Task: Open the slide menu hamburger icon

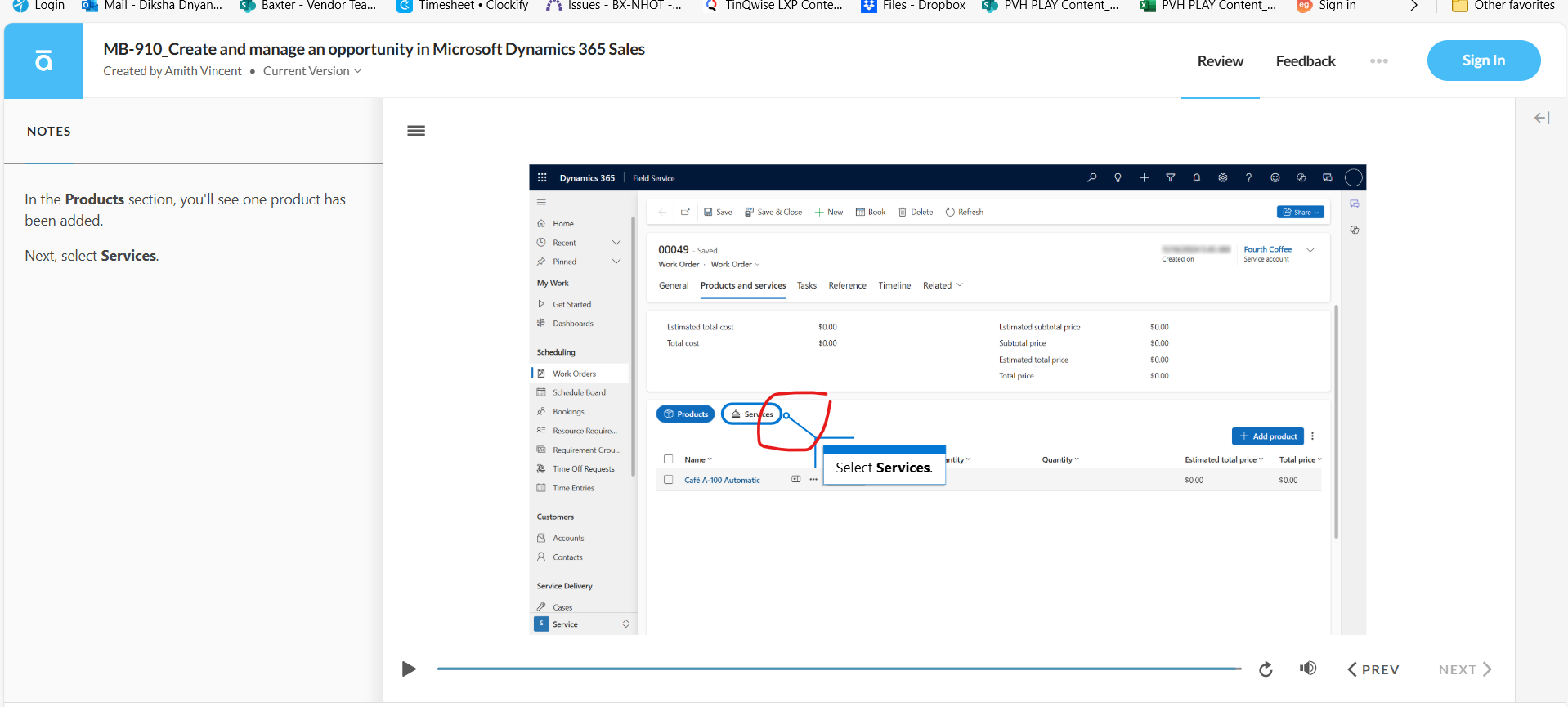Action: (416, 131)
